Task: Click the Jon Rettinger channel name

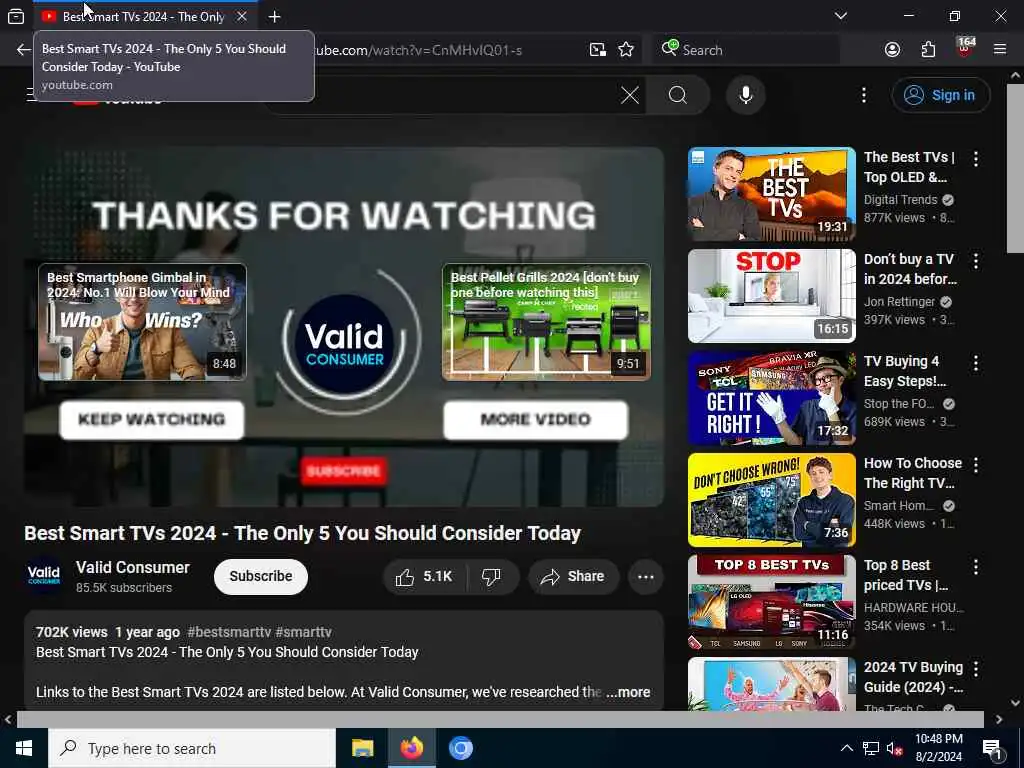Action: coord(899,302)
